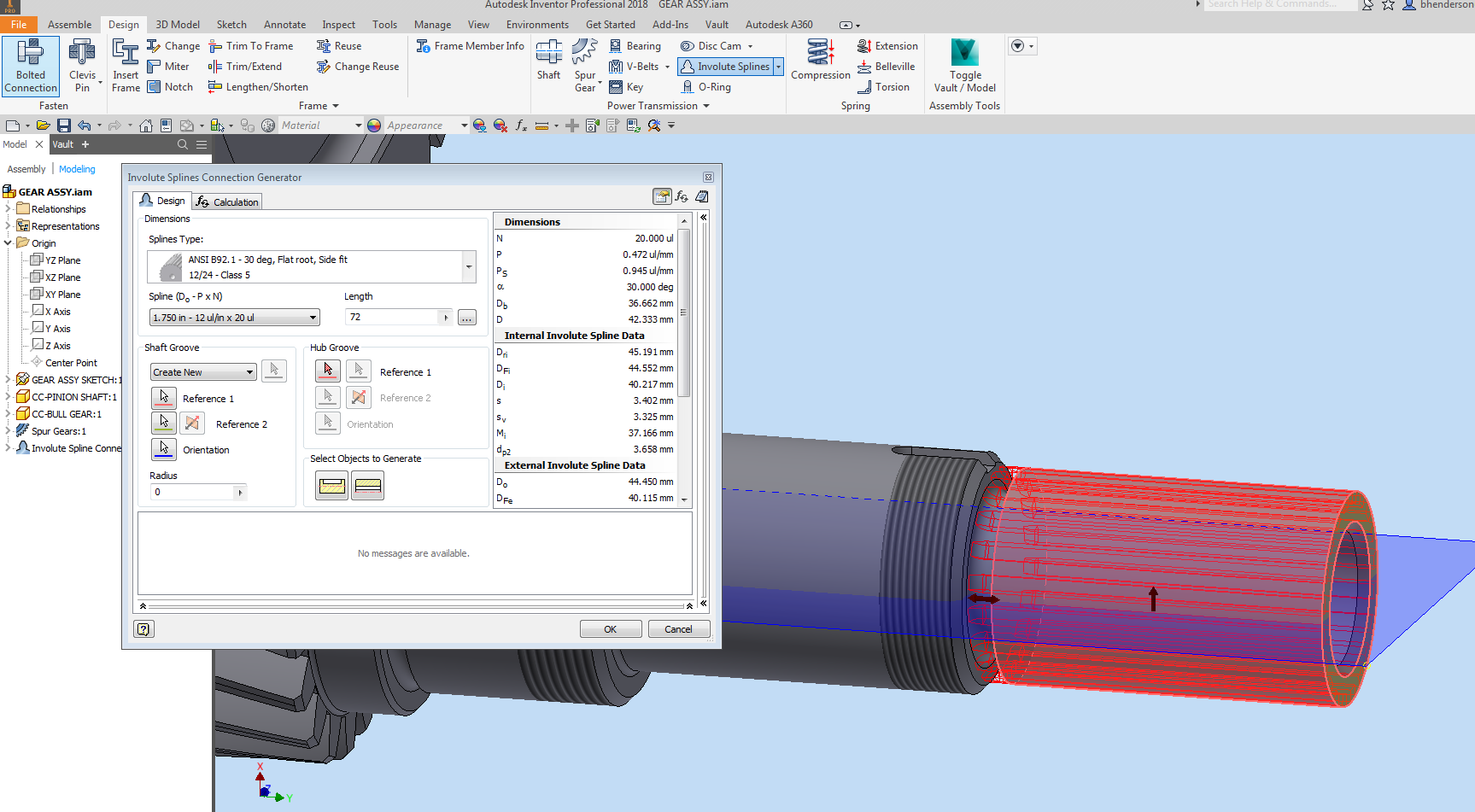Click the Key connection tool

pos(626,87)
